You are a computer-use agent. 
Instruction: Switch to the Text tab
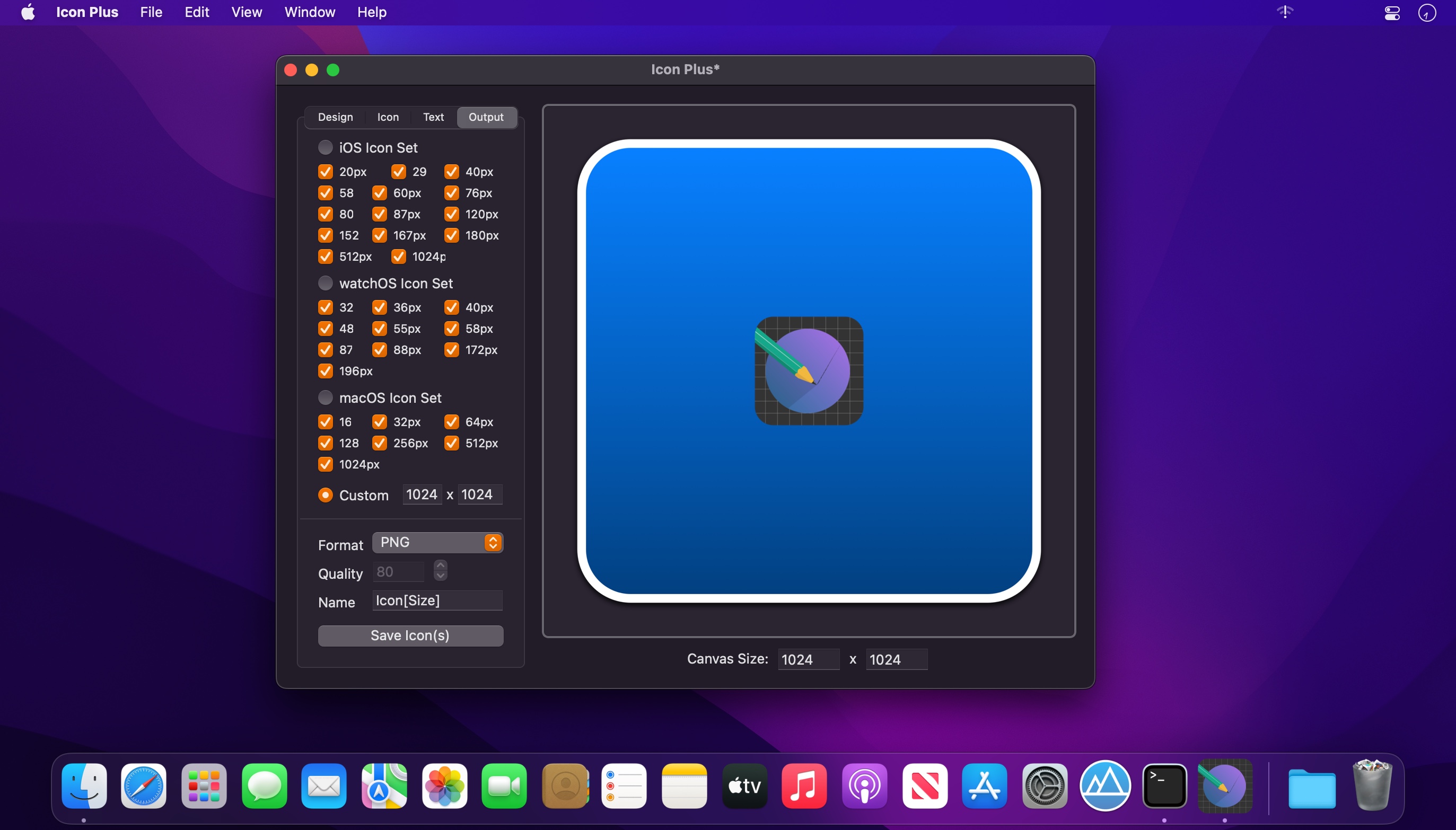coord(433,117)
